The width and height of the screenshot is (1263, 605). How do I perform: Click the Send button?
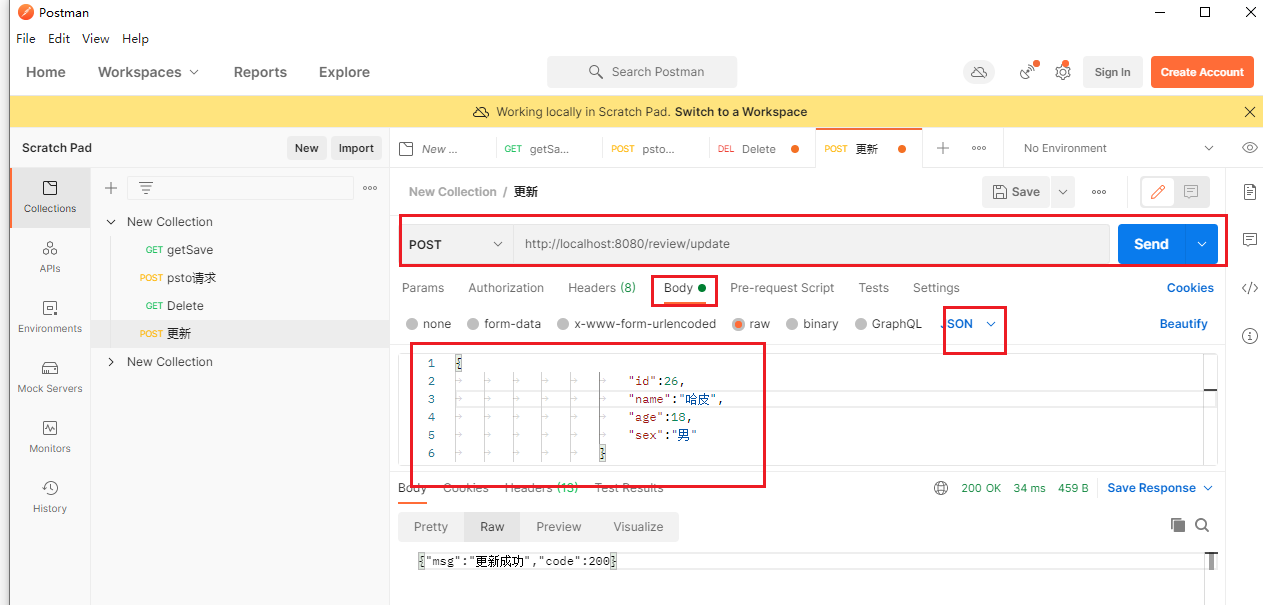[1151, 244]
